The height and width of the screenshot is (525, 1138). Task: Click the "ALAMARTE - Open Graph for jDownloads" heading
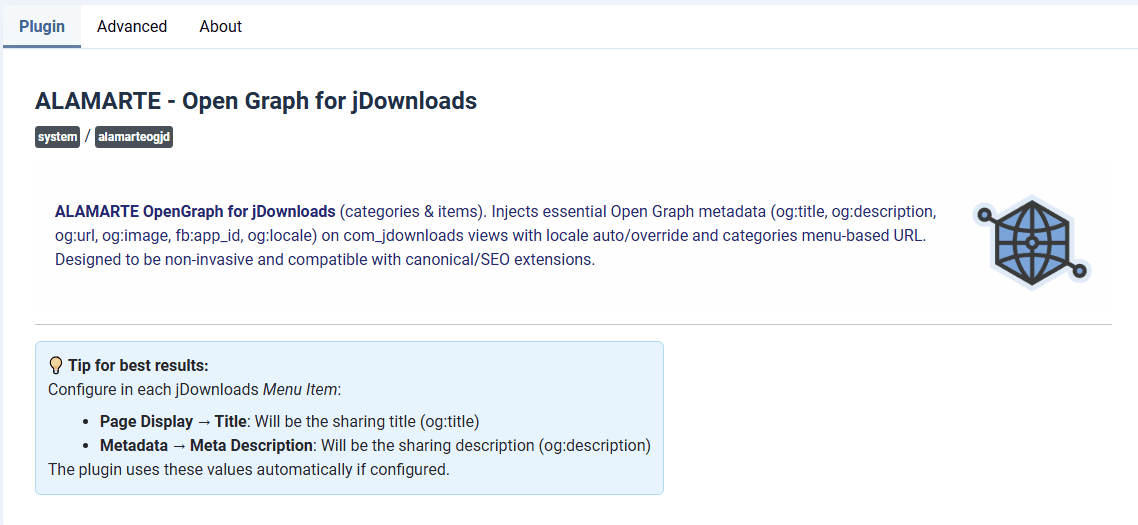point(256,101)
